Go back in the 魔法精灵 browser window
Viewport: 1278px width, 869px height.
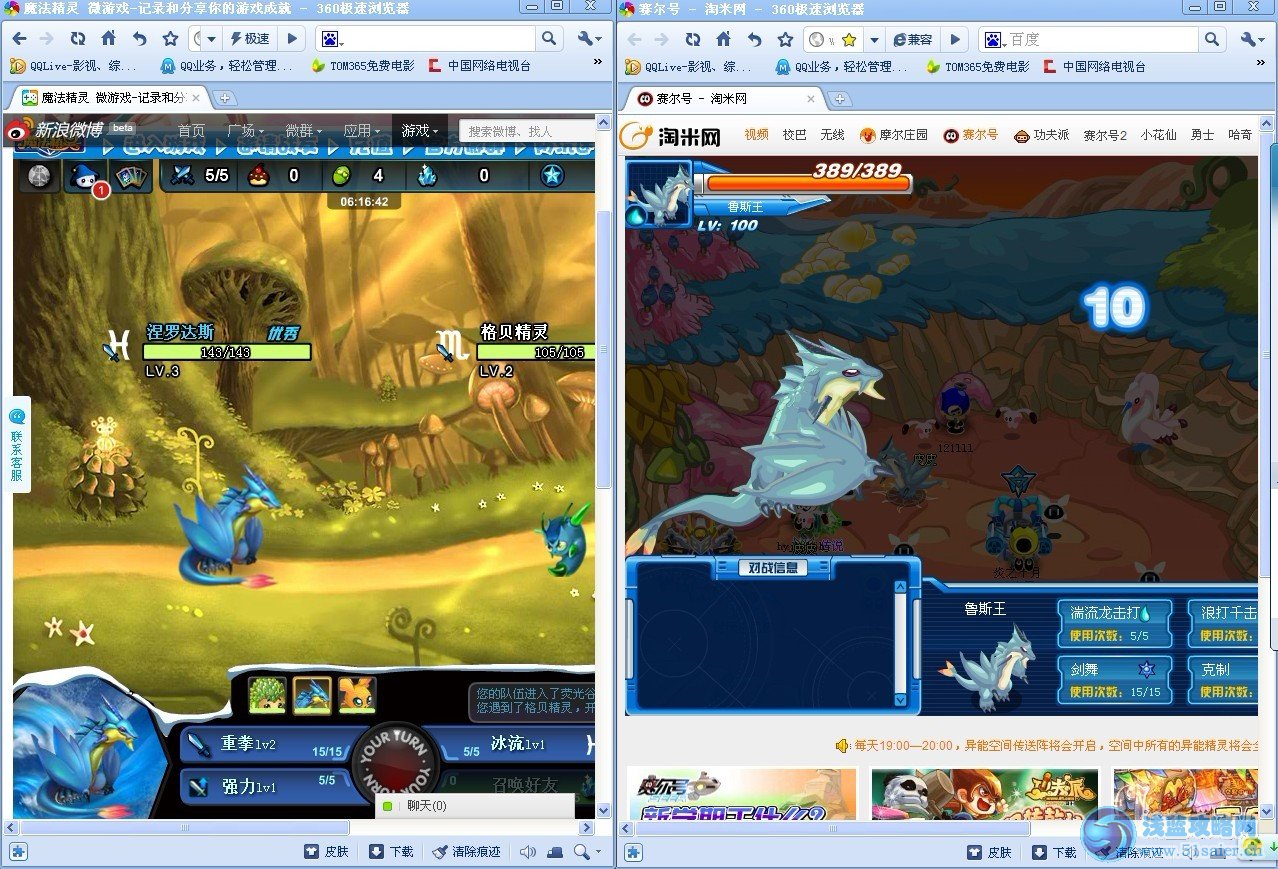19,39
